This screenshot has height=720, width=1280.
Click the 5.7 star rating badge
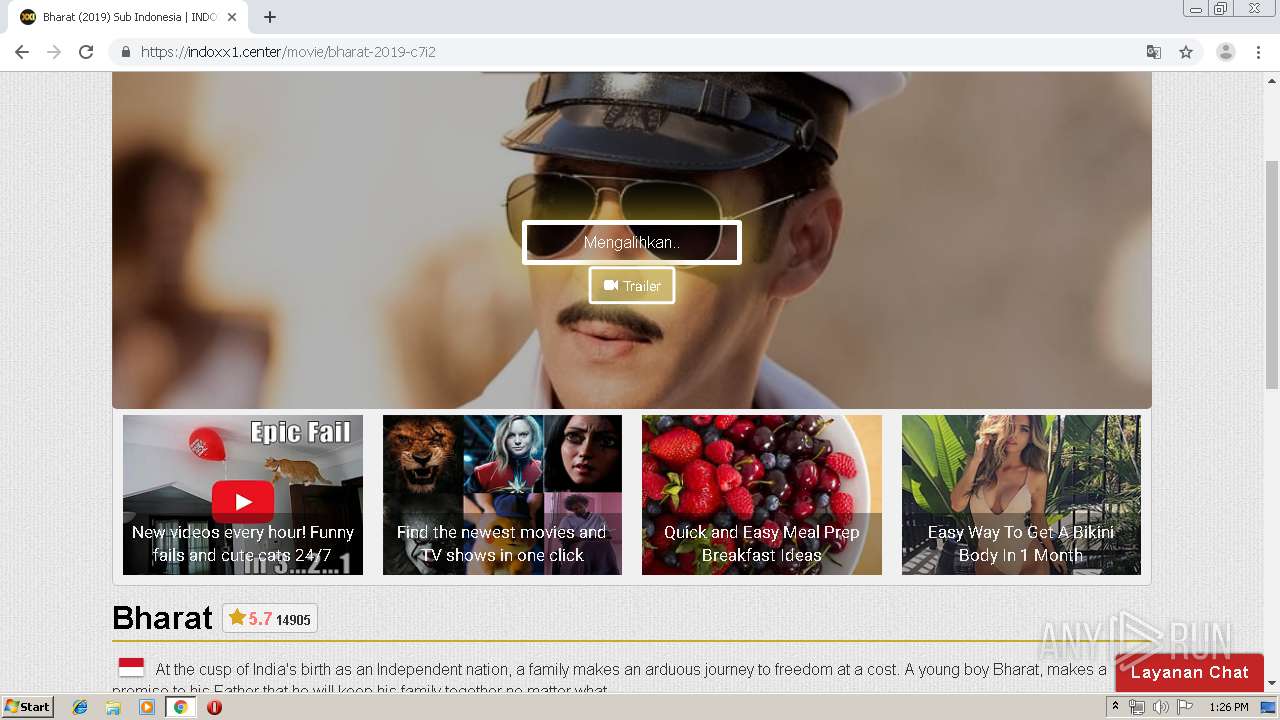[270, 619]
